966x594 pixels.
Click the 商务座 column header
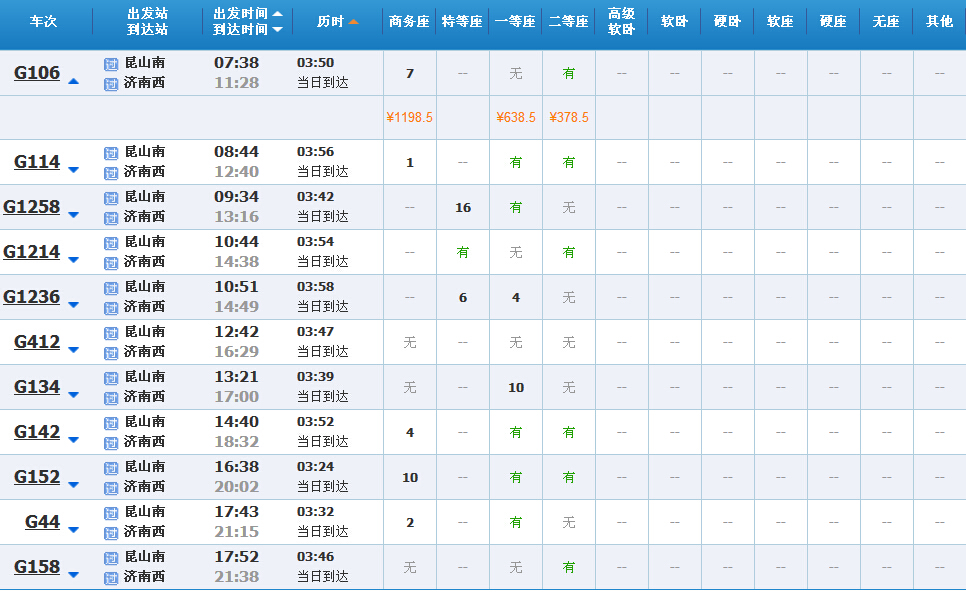pos(409,22)
